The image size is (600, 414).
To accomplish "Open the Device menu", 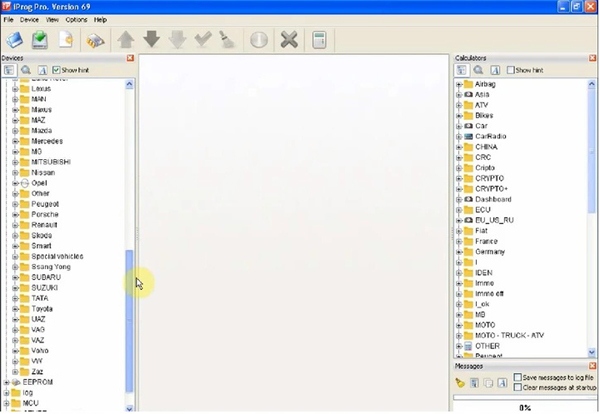I will [x=29, y=20].
